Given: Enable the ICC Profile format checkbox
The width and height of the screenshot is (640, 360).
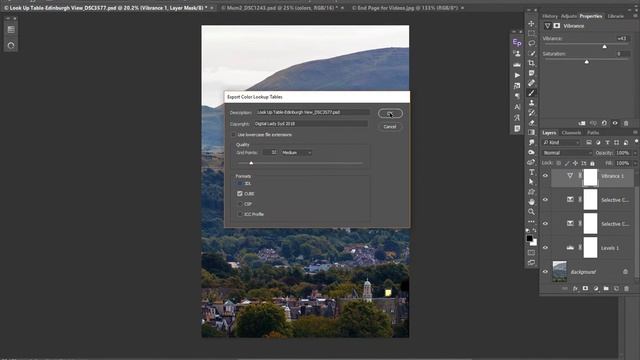Looking at the screenshot, I should (240, 214).
